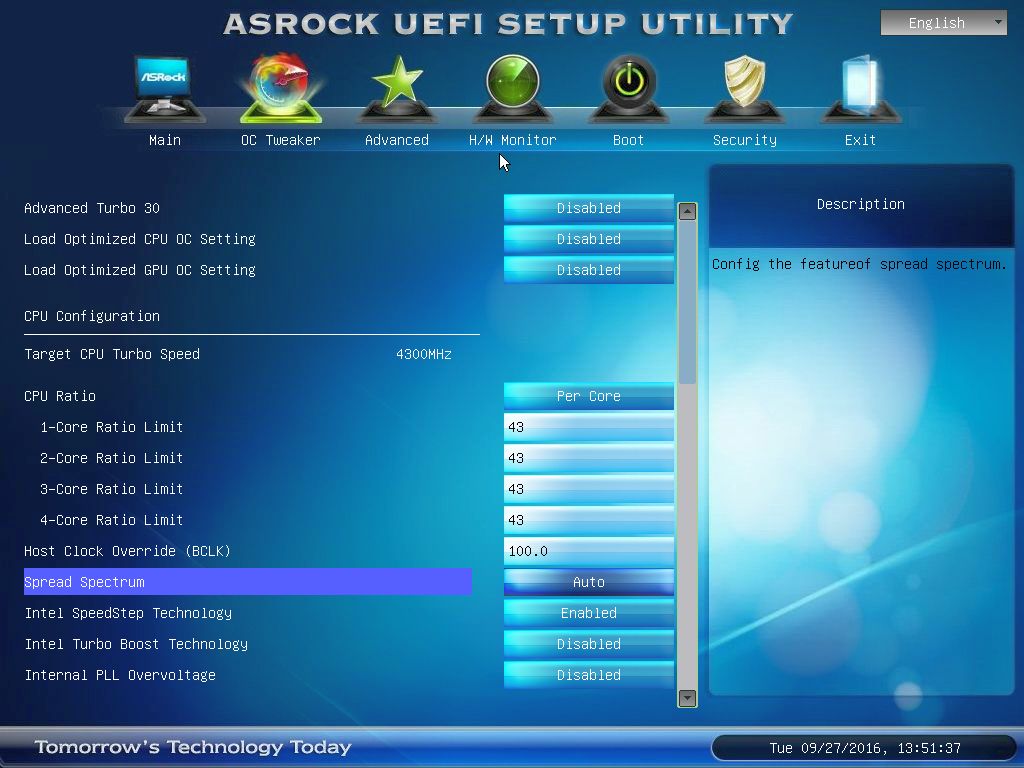Image resolution: width=1024 pixels, height=768 pixels.
Task: Click the Target CPU Turbo Speed label
Action: coord(112,354)
